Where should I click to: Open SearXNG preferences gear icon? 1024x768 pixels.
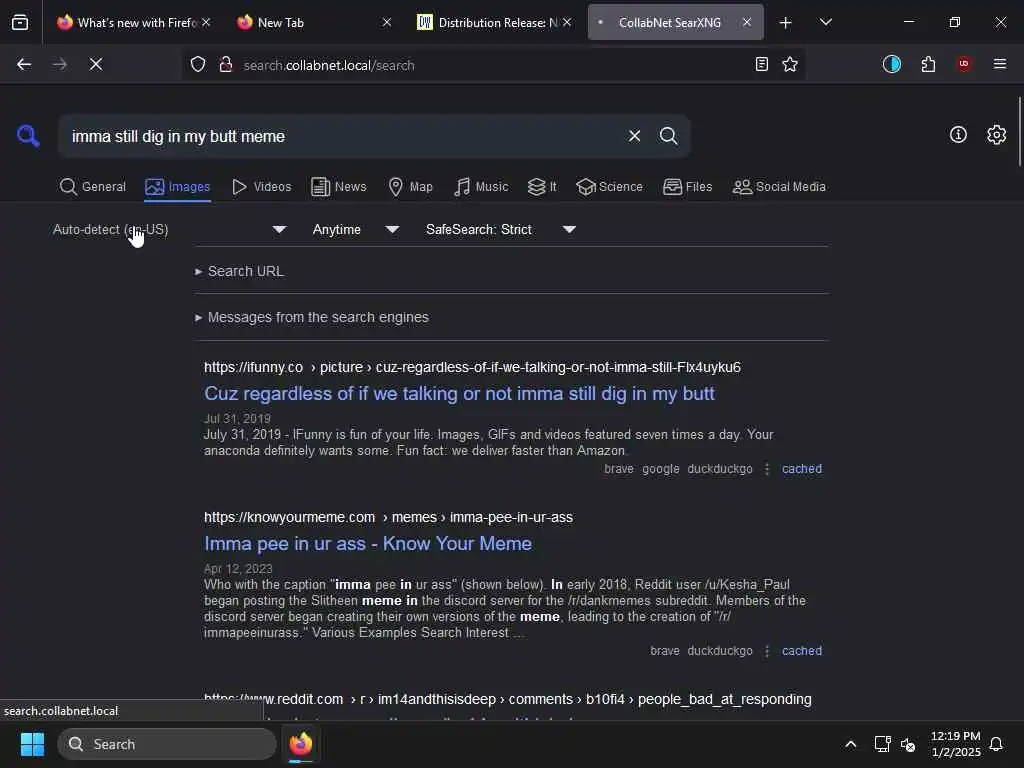(996, 135)
